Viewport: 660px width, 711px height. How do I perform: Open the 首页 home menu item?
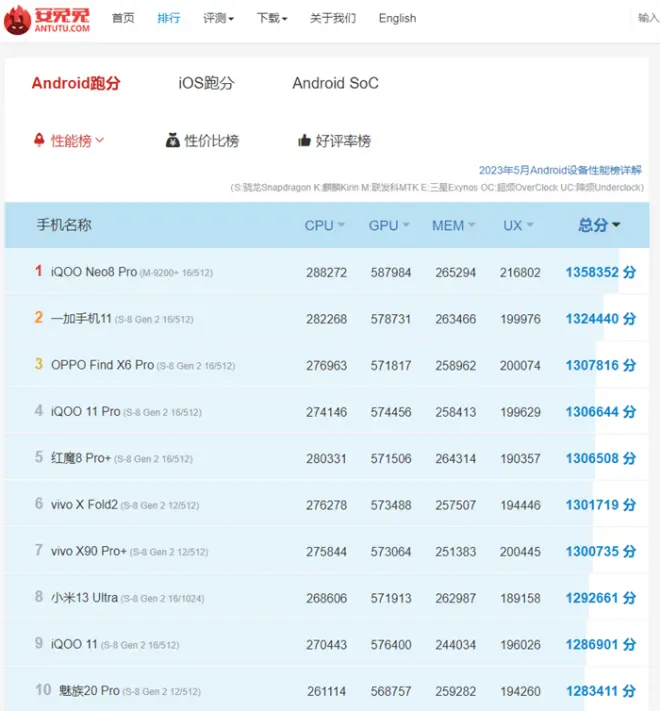123,18
